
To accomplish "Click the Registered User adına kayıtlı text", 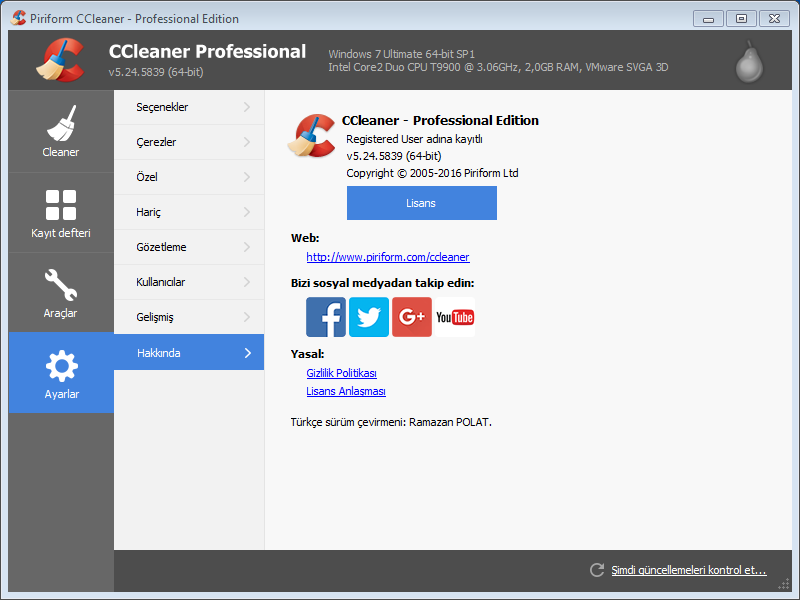I will [x=414, y=139].
